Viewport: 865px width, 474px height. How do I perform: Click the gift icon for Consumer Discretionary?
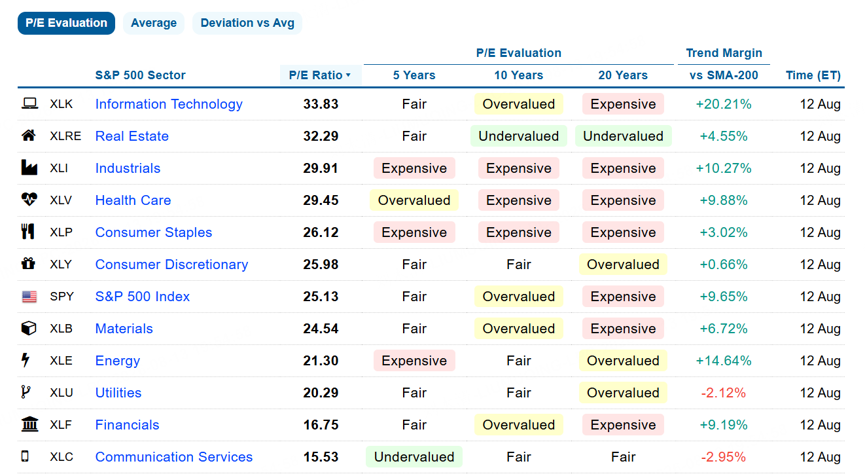tap(28, 264)
